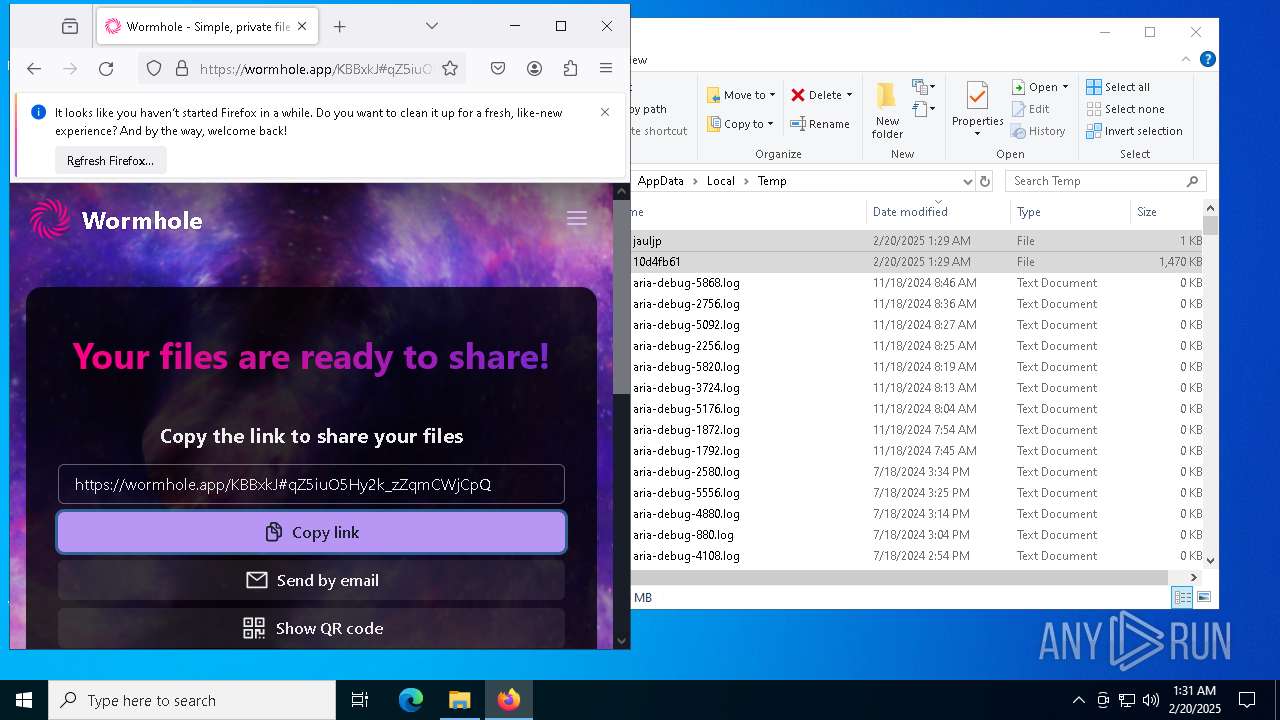Image resolution: width=1280 pixels, height=720 pixels.
Task: Open the Pocket save icon
Action: pyautogui.click(x=498, y=68)
